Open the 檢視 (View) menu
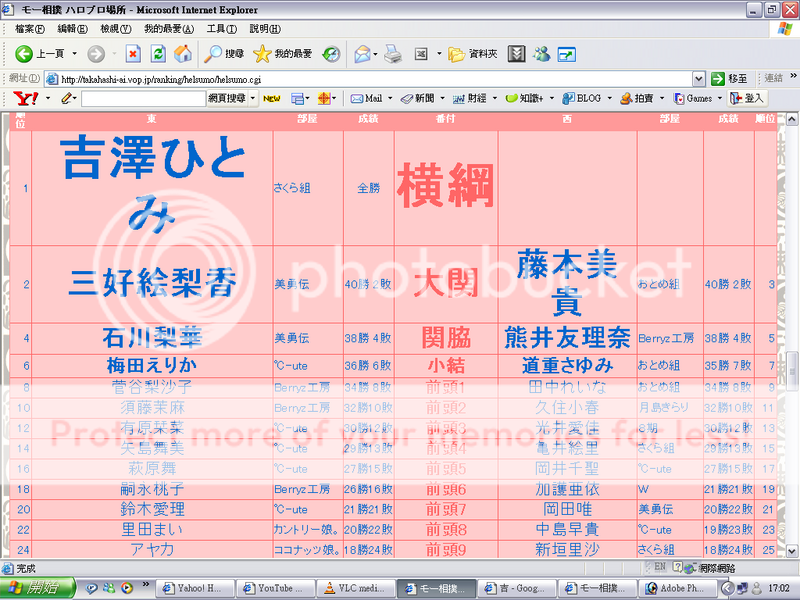This screenshot has height=600, width=800. 115,28
